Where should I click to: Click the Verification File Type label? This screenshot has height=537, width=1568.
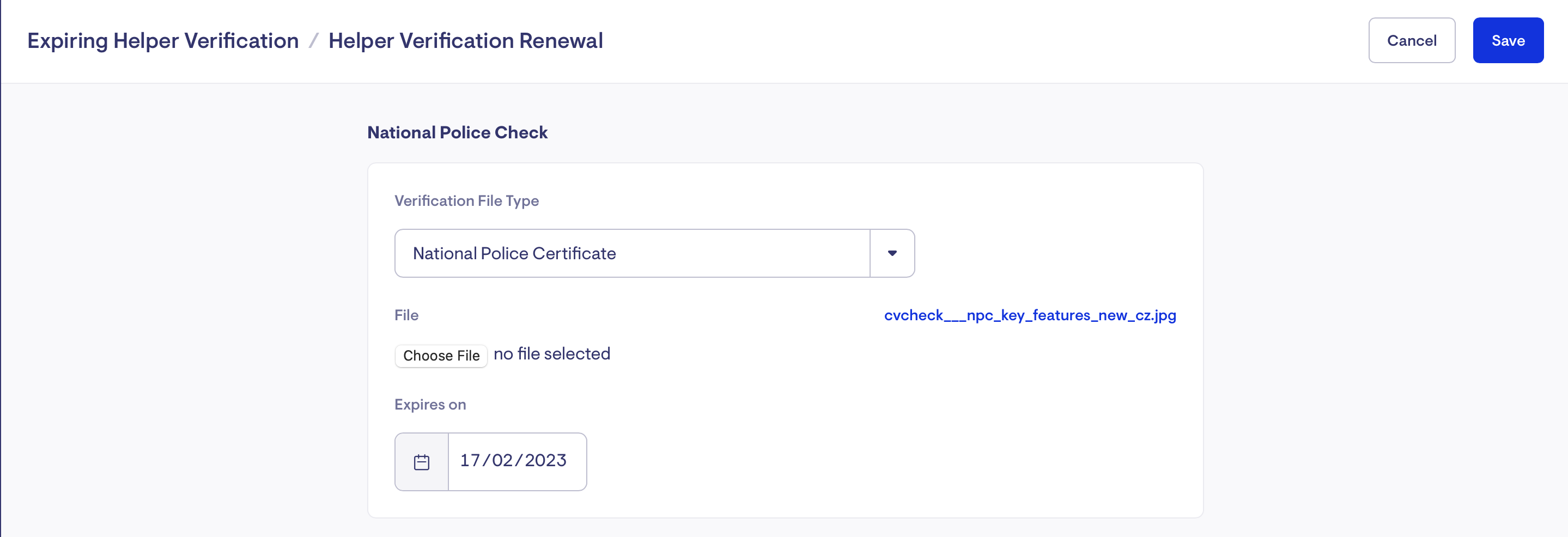466,200
